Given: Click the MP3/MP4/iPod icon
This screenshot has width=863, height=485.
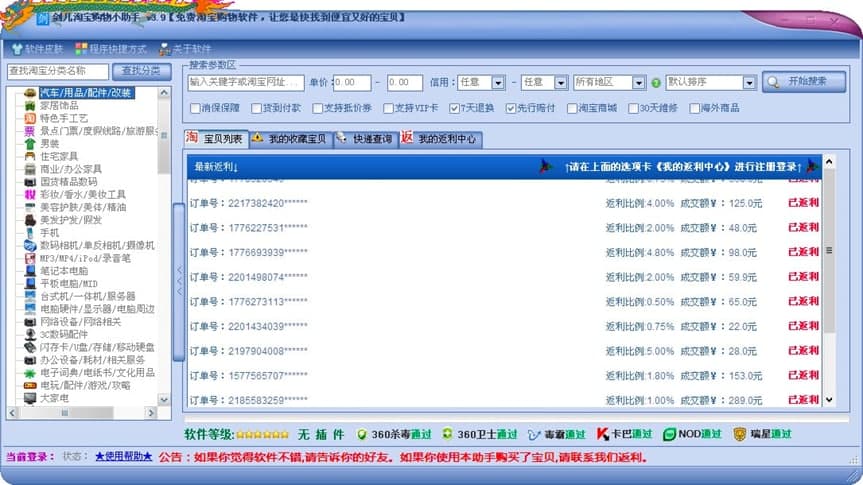Looking at the screenshot, I should click(30, 258).
